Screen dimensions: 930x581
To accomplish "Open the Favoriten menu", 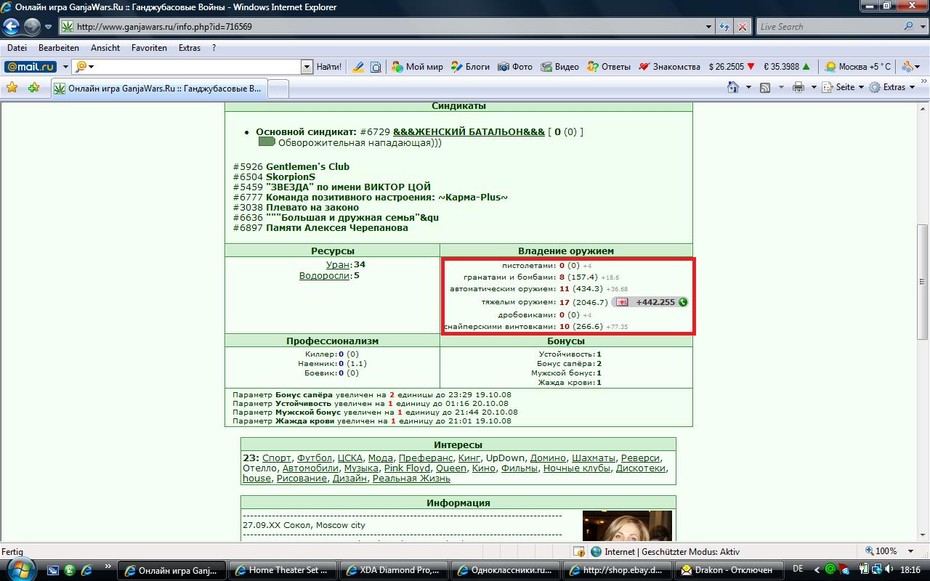I will [149, 48].
